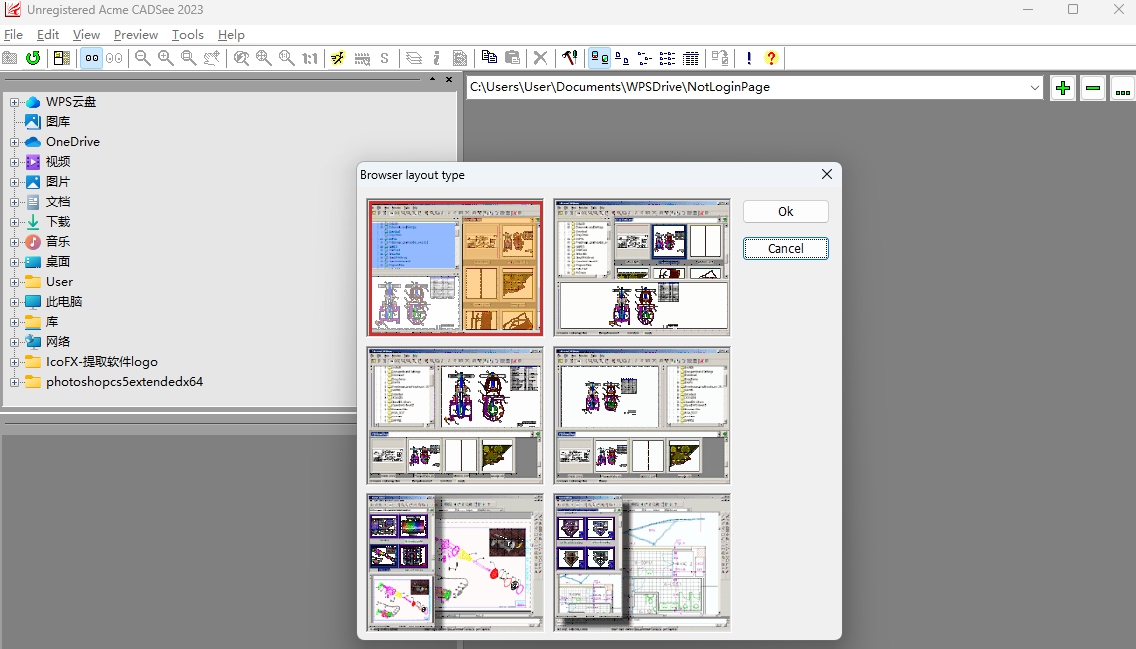This screenshot has width=1136, height=649.
Task: Open the Help question mark icon
Action: tap(771, 57)
